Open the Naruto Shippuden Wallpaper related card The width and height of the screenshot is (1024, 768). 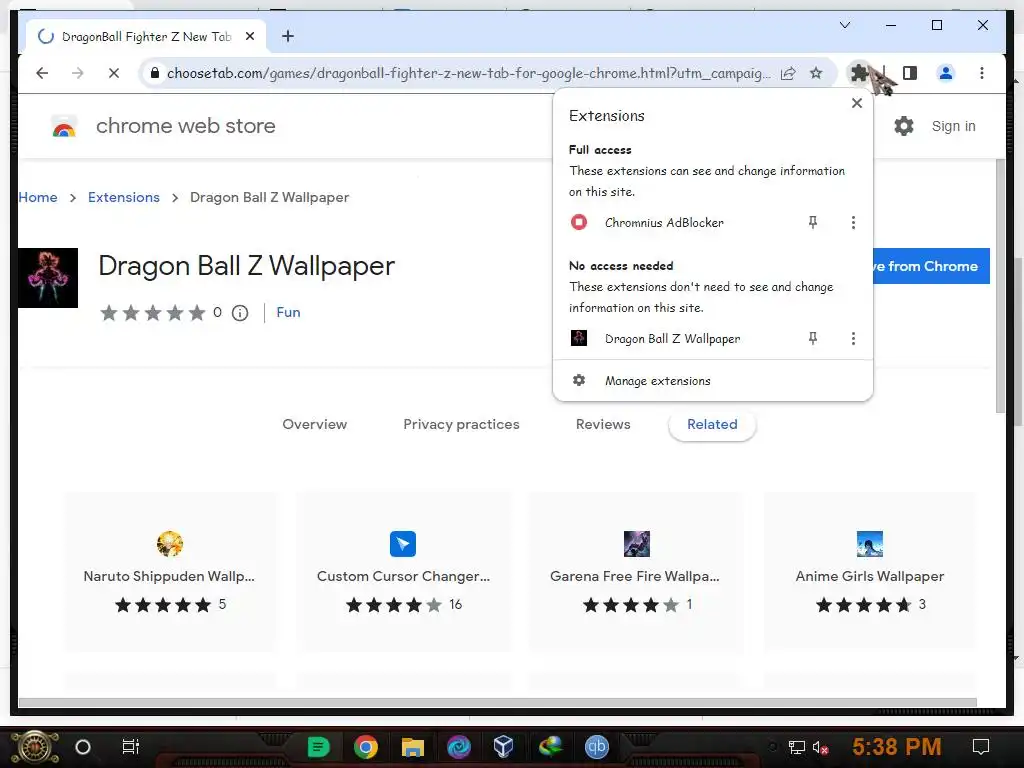[169, 572]
